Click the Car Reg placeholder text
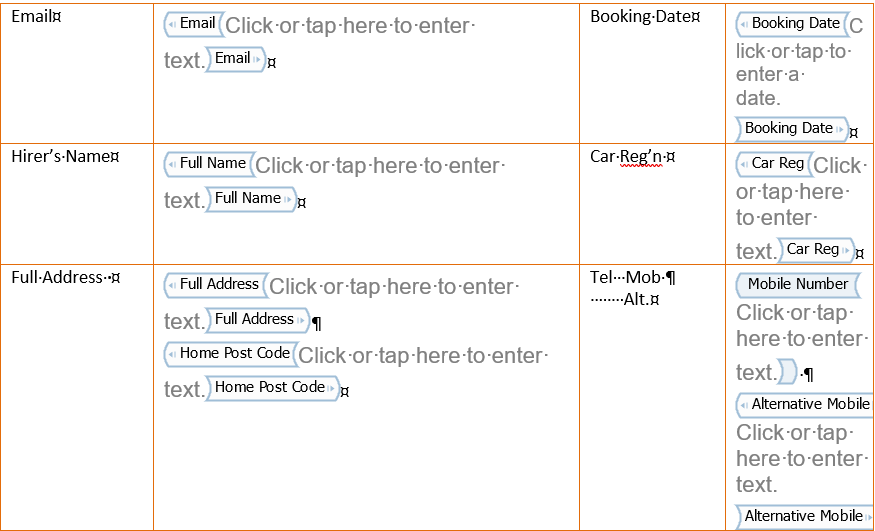The height and width of the screenshot is (531, 875). click(x=798, y=207)
